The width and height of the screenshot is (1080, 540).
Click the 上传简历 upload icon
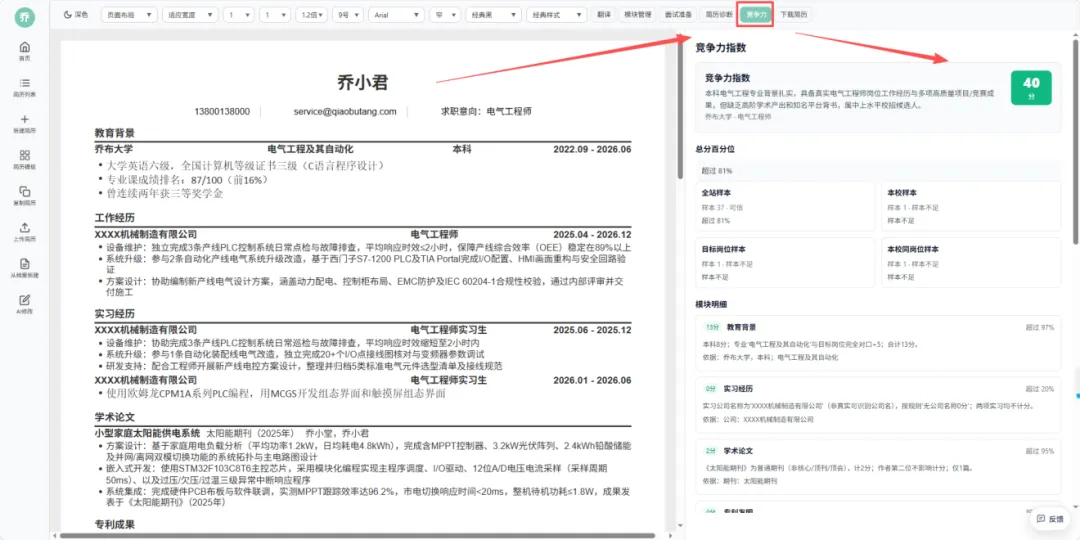25,227
